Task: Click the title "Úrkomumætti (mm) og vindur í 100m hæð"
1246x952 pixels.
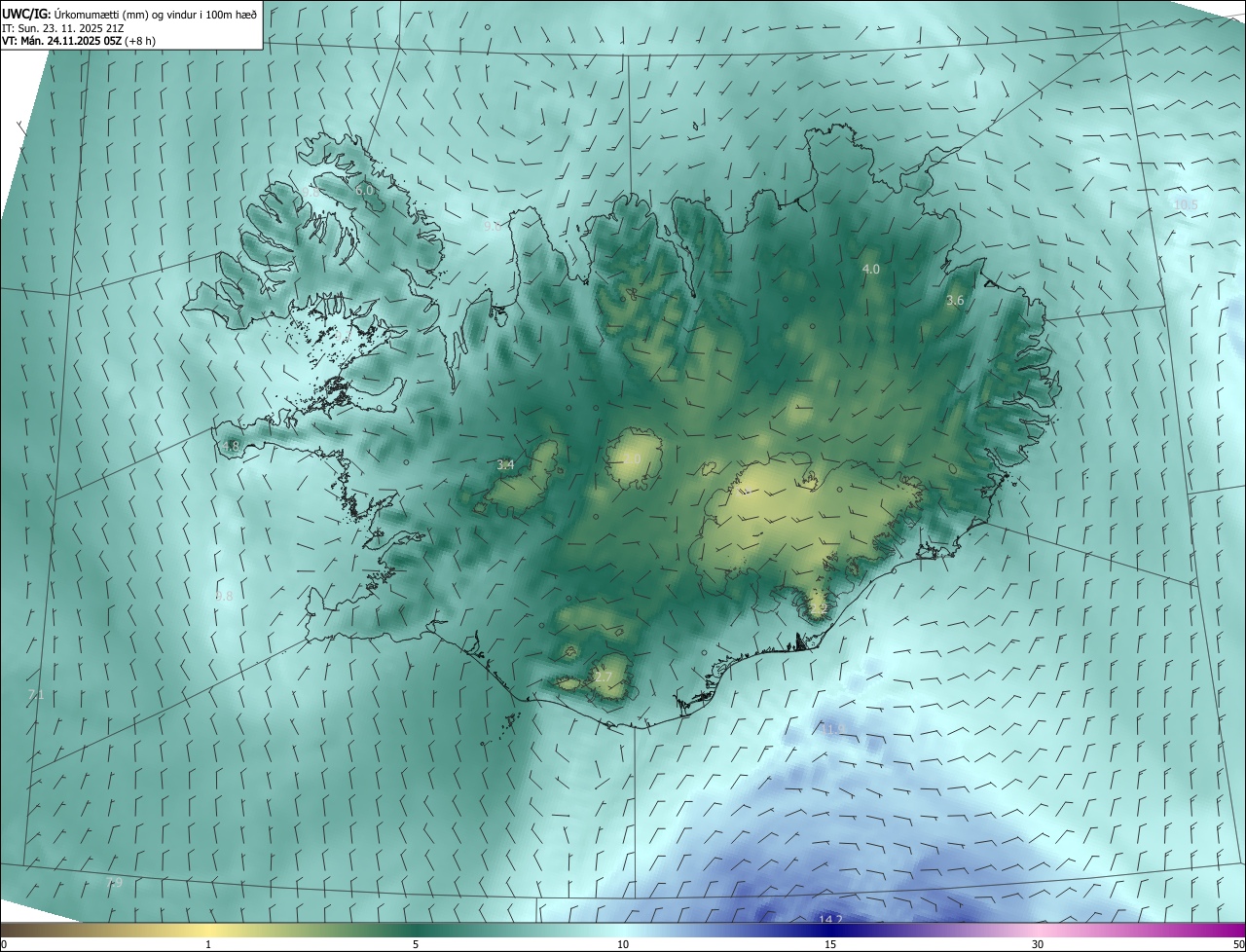Action: point(156,15)
